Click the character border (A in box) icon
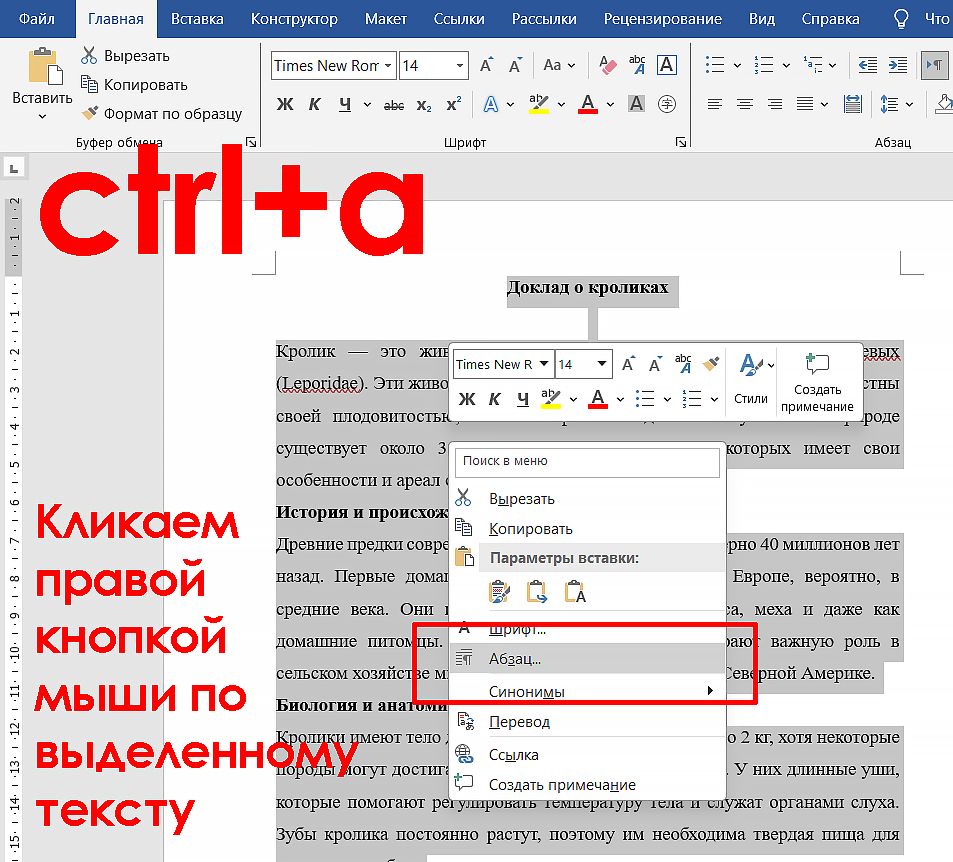Screen dimensions: 953x862 coord(667,65)
